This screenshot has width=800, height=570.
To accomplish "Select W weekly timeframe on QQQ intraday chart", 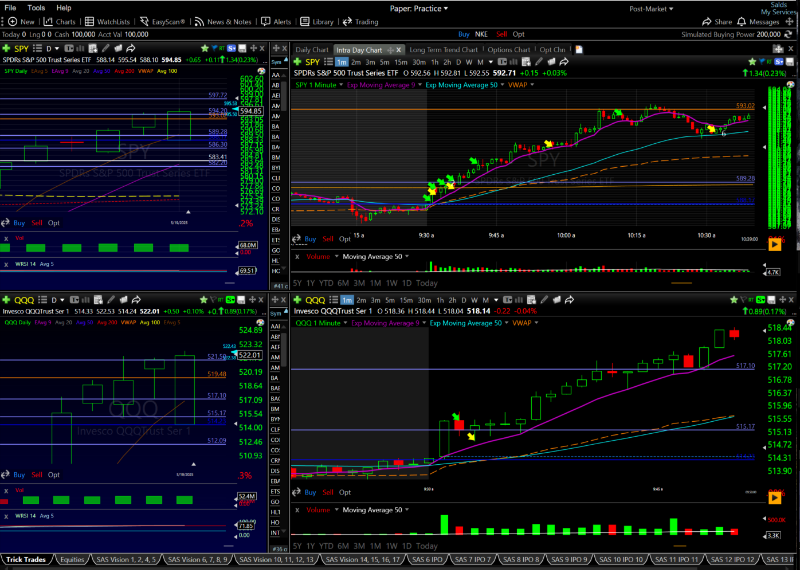I will [474, 300].
